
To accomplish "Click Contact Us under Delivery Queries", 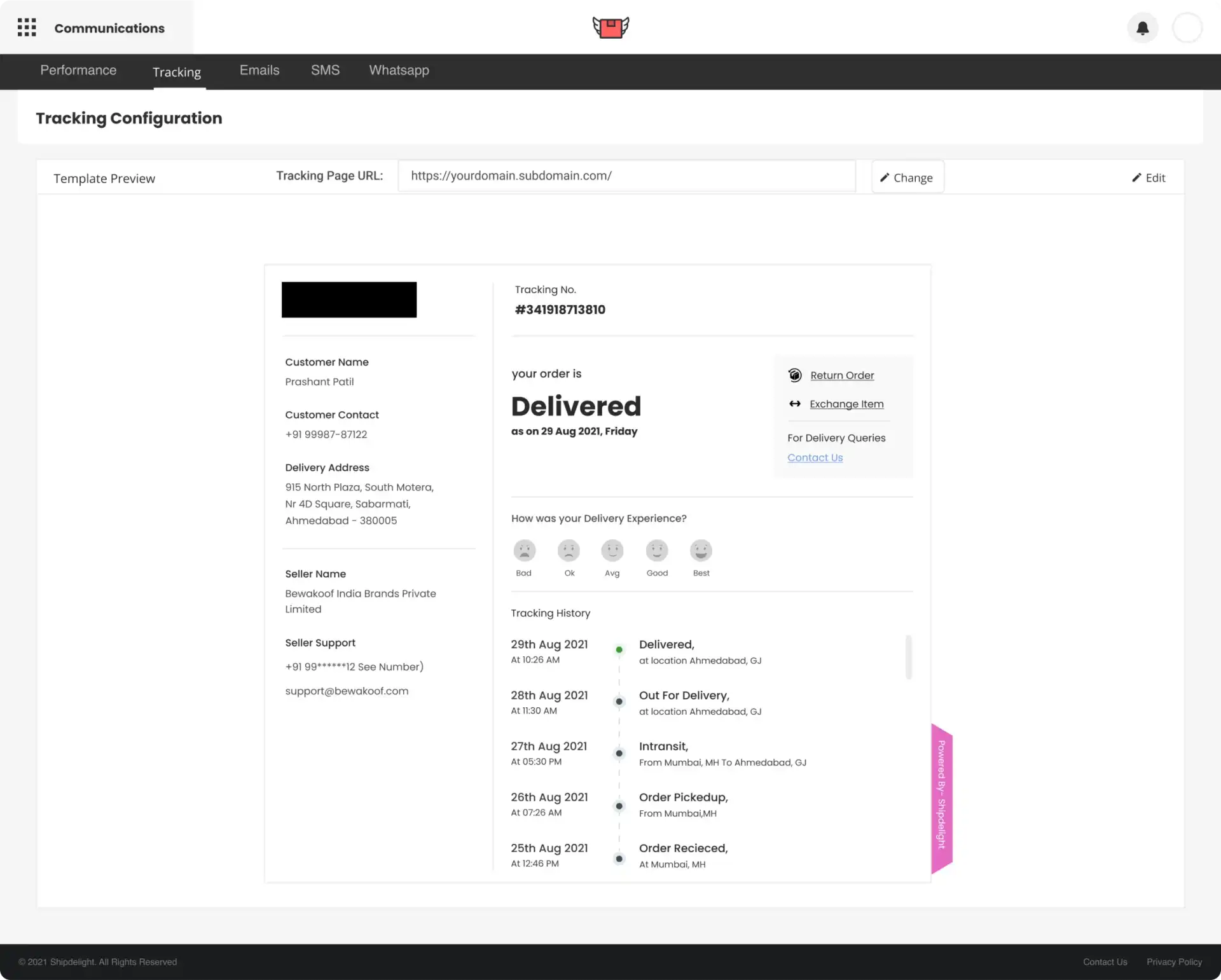I will tap(815, 457).
